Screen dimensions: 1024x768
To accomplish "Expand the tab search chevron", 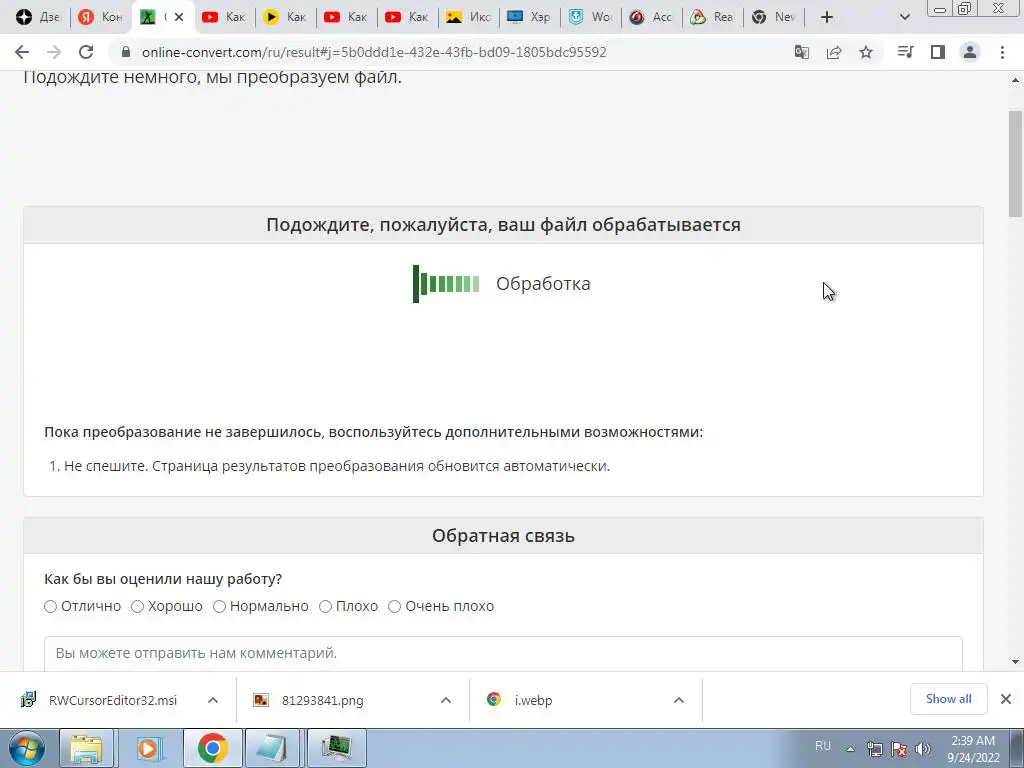I will (904, 17).
